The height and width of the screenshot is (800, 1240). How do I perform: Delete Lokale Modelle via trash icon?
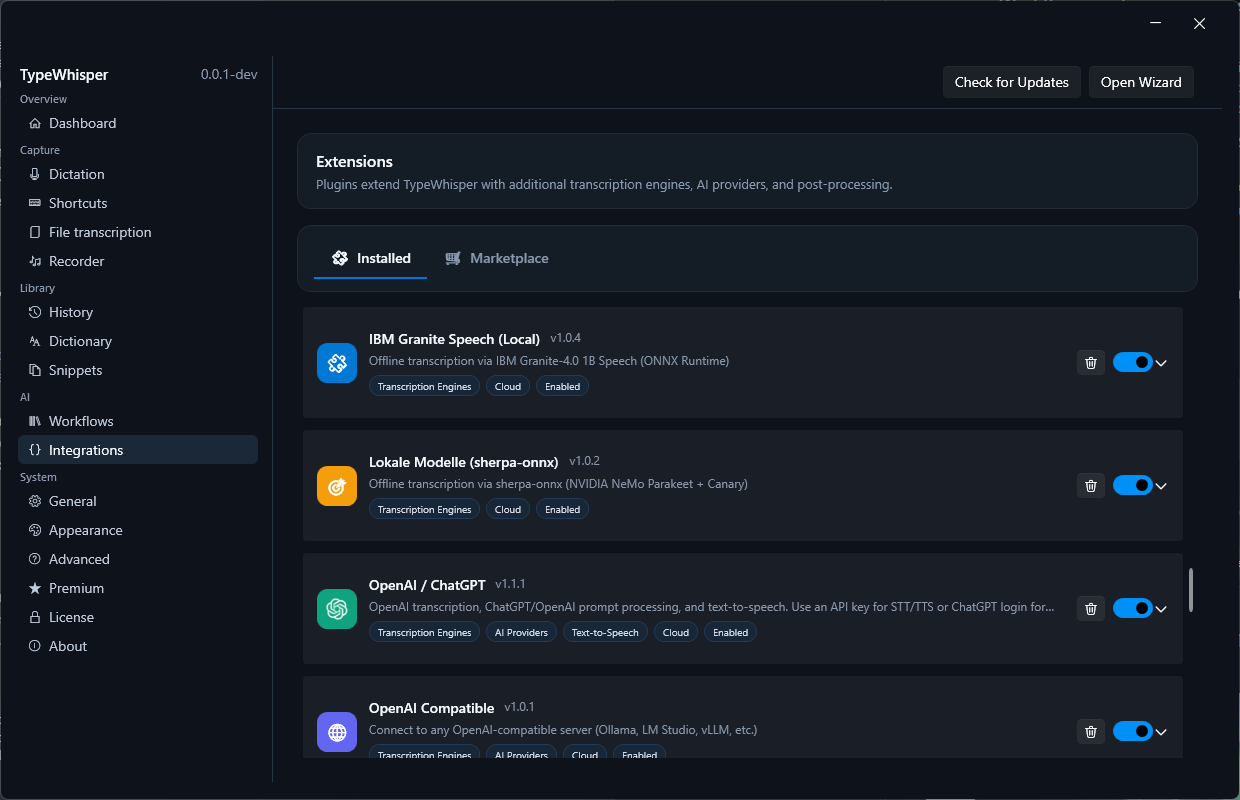pos(1091,485)
